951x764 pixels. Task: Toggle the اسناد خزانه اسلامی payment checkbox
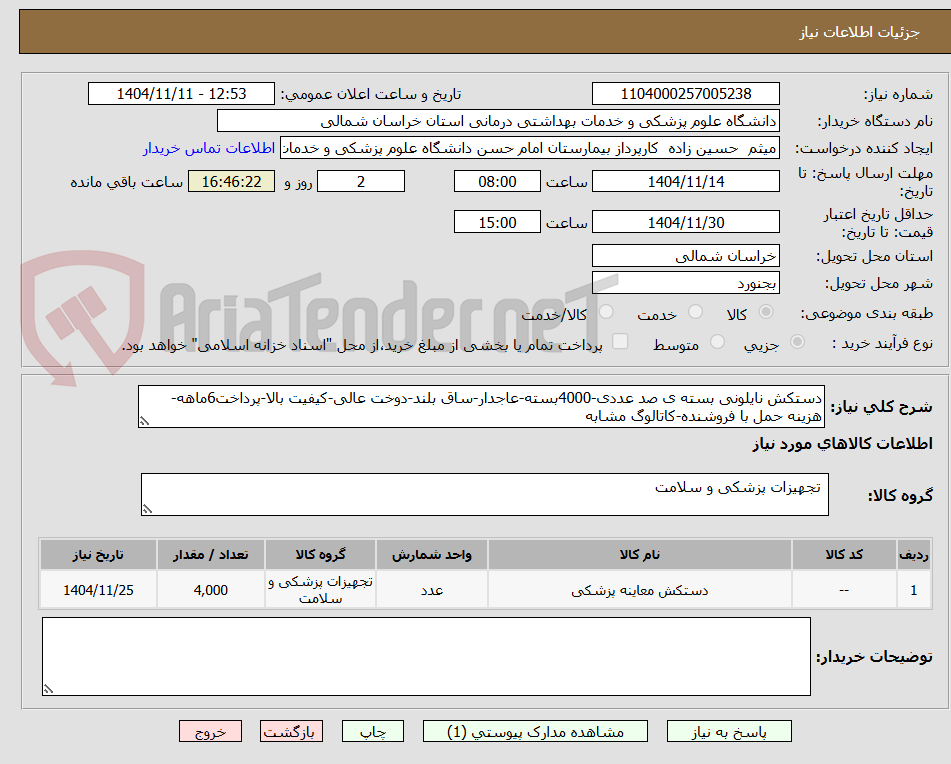coord(620,341)
